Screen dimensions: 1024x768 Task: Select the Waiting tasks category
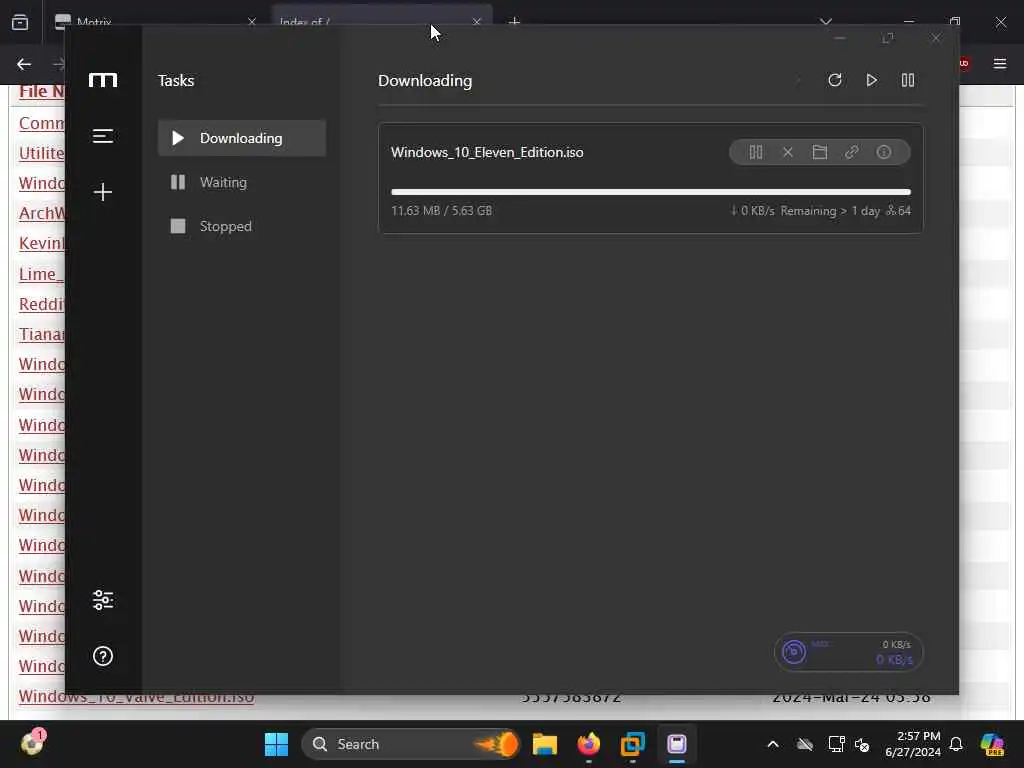[x=242, y=182]
